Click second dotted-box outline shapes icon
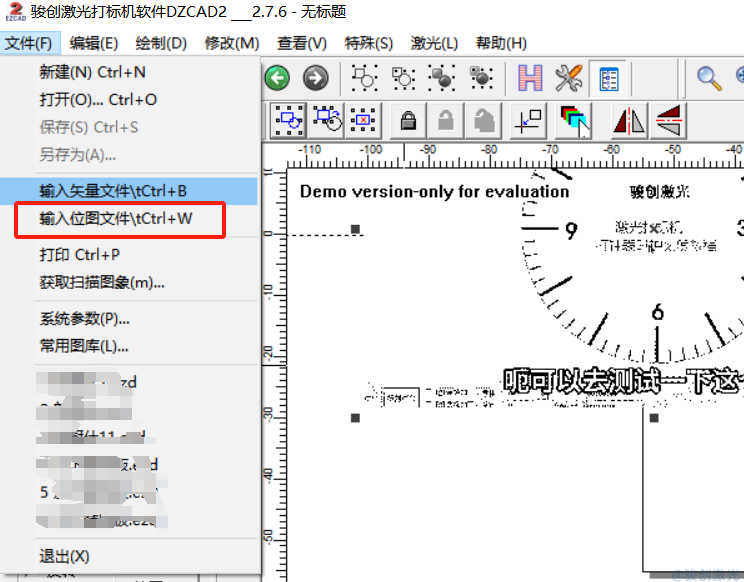 [x=403, y=78]
